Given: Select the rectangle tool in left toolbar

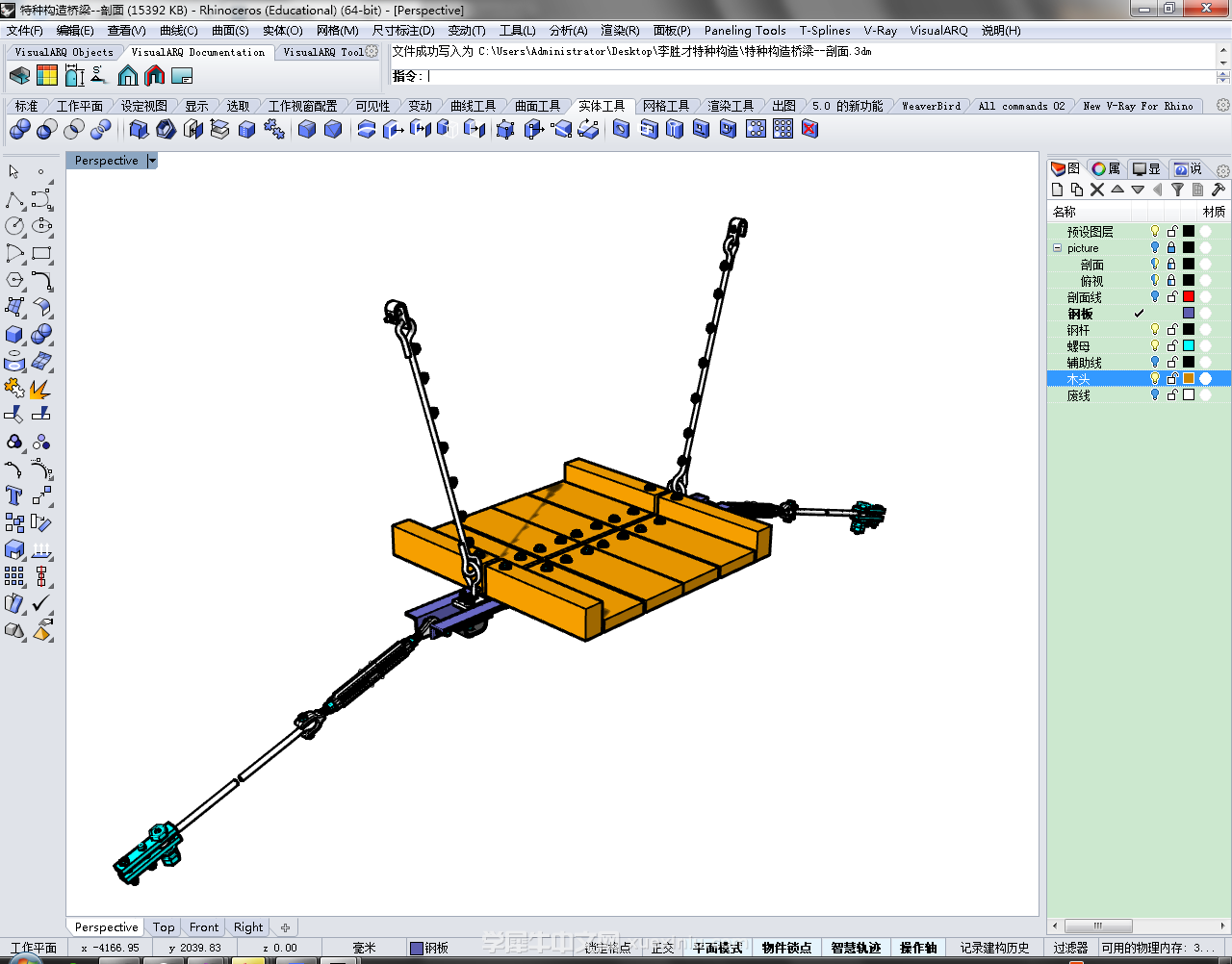Looking at the screenshot, I should point(41,253).
